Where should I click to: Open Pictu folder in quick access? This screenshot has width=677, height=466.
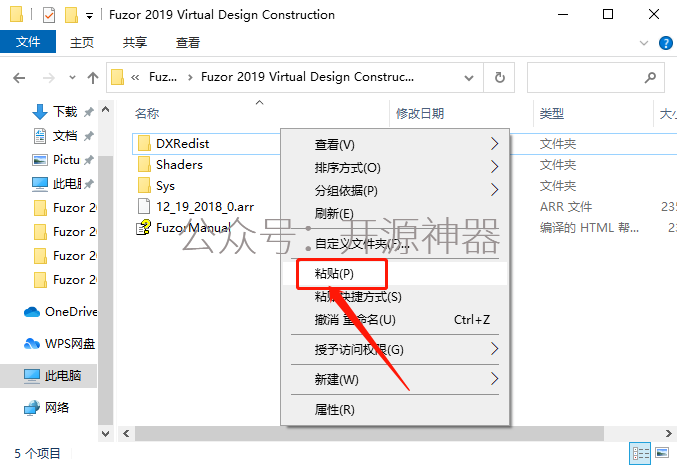click(66, 160)
